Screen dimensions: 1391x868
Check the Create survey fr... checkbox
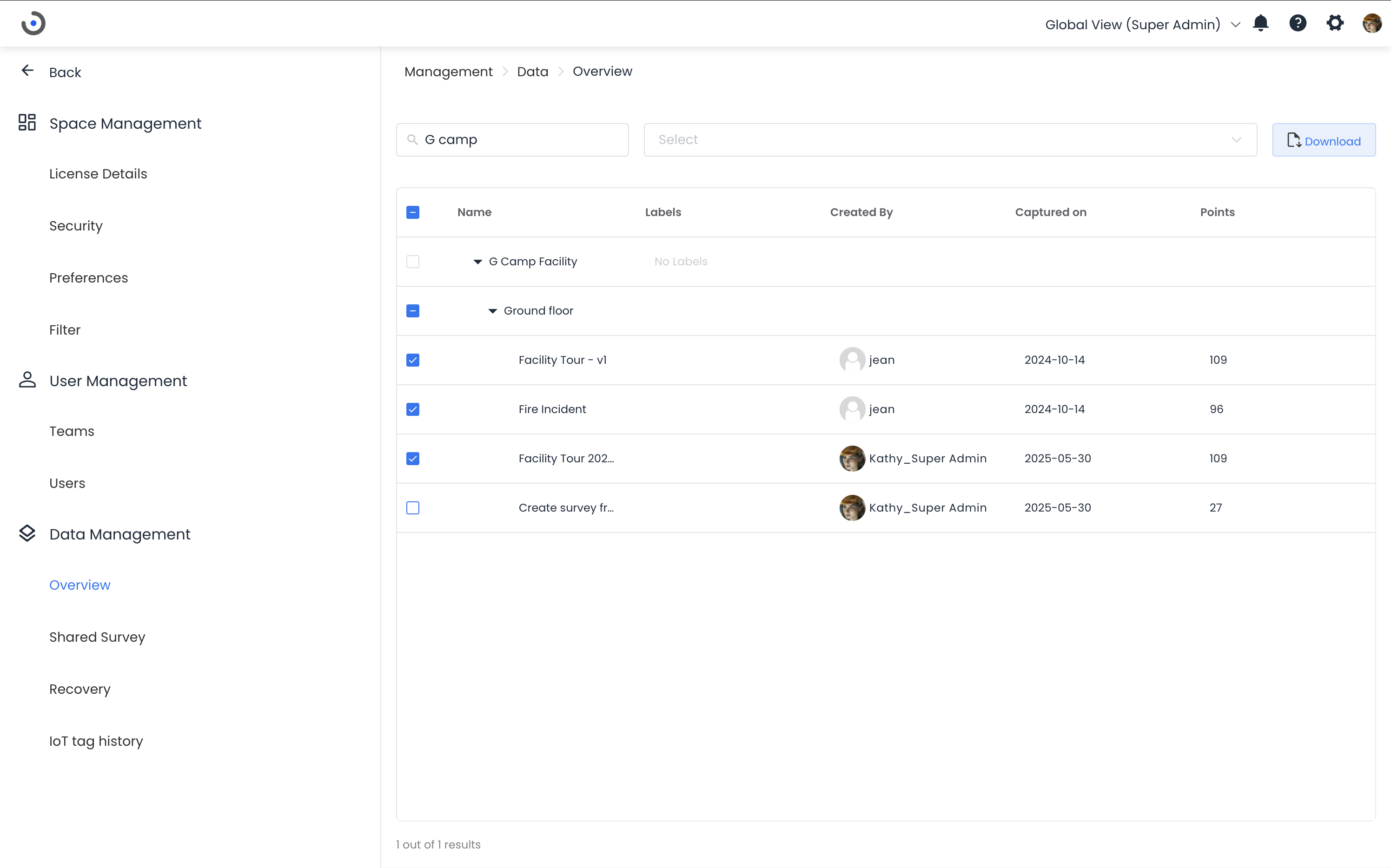pyautogui.click(x=413, y=508)
